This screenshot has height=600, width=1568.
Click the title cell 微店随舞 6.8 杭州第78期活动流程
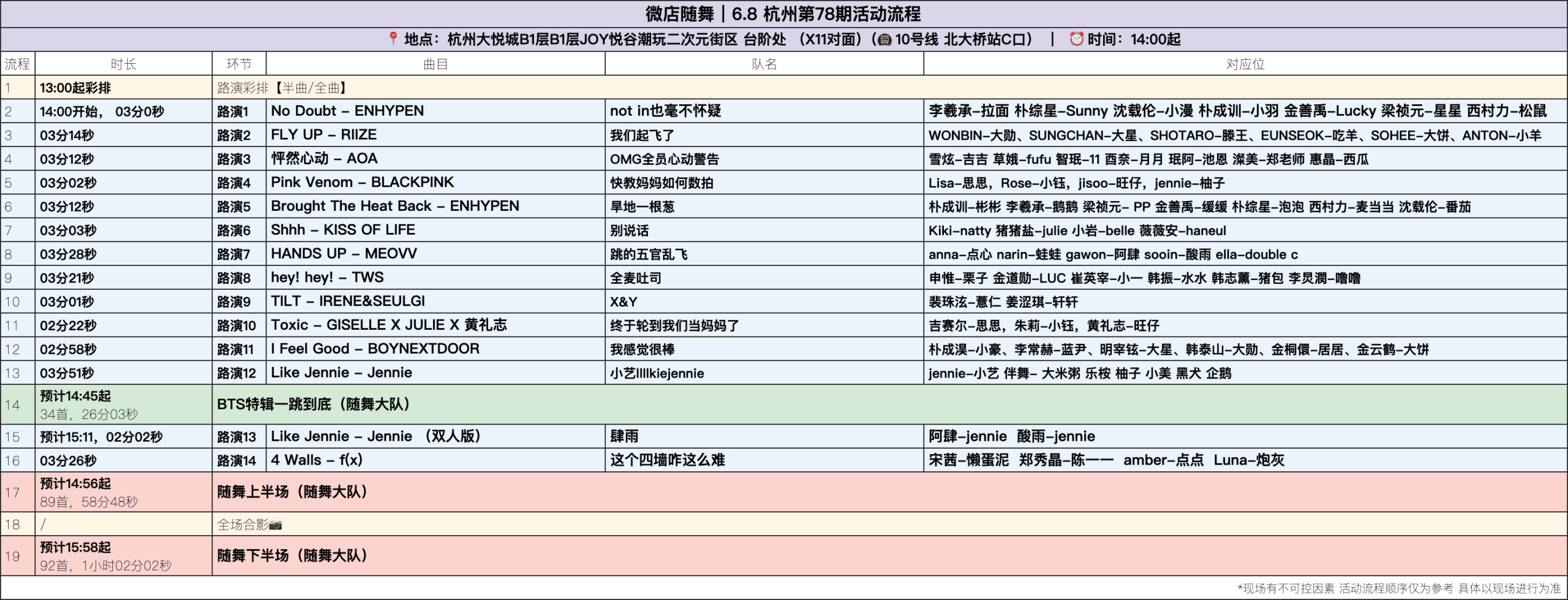[783, 13]
